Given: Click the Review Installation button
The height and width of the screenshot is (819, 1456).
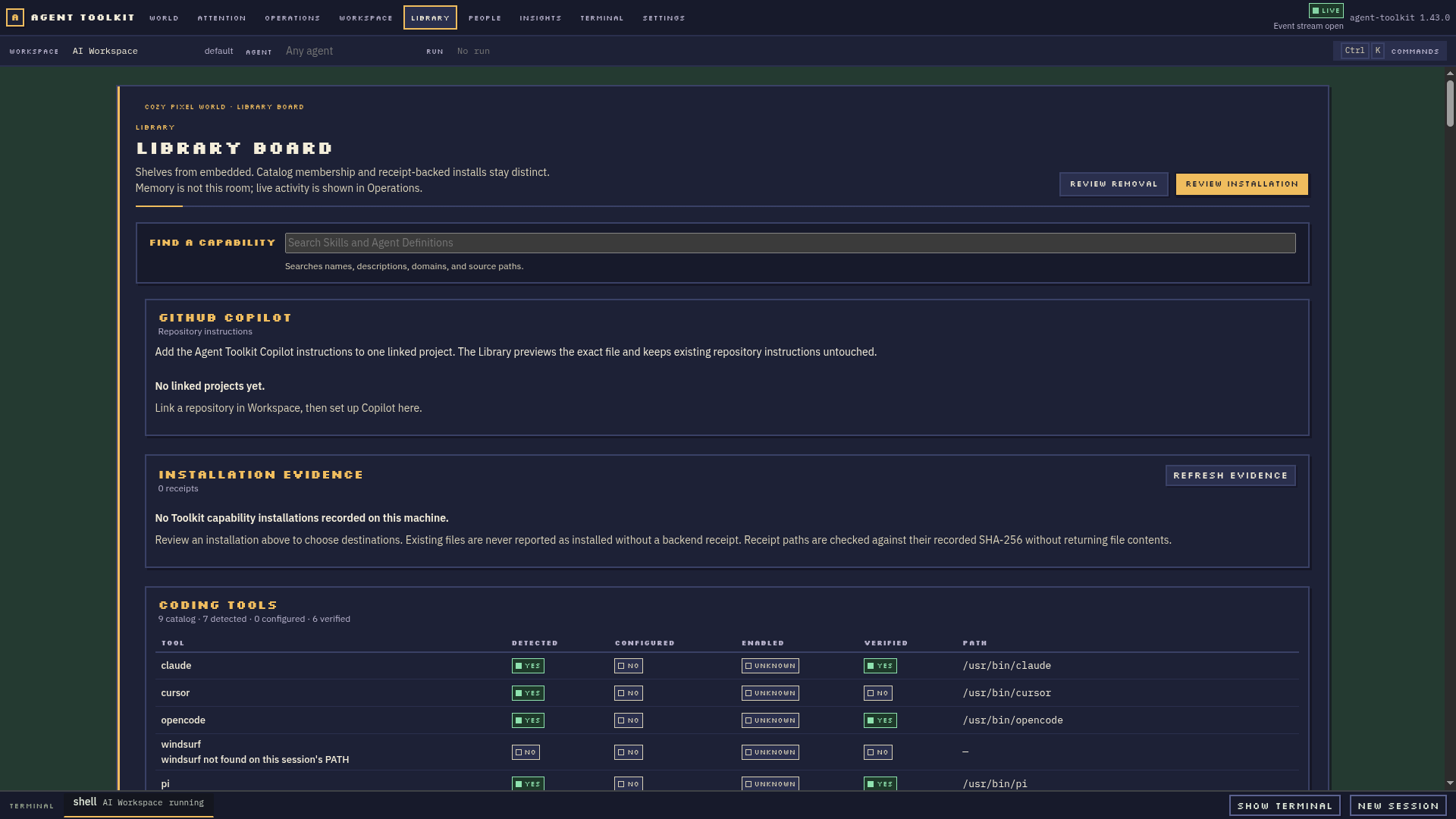Looking at the screenshot, I should [1241, 184].
